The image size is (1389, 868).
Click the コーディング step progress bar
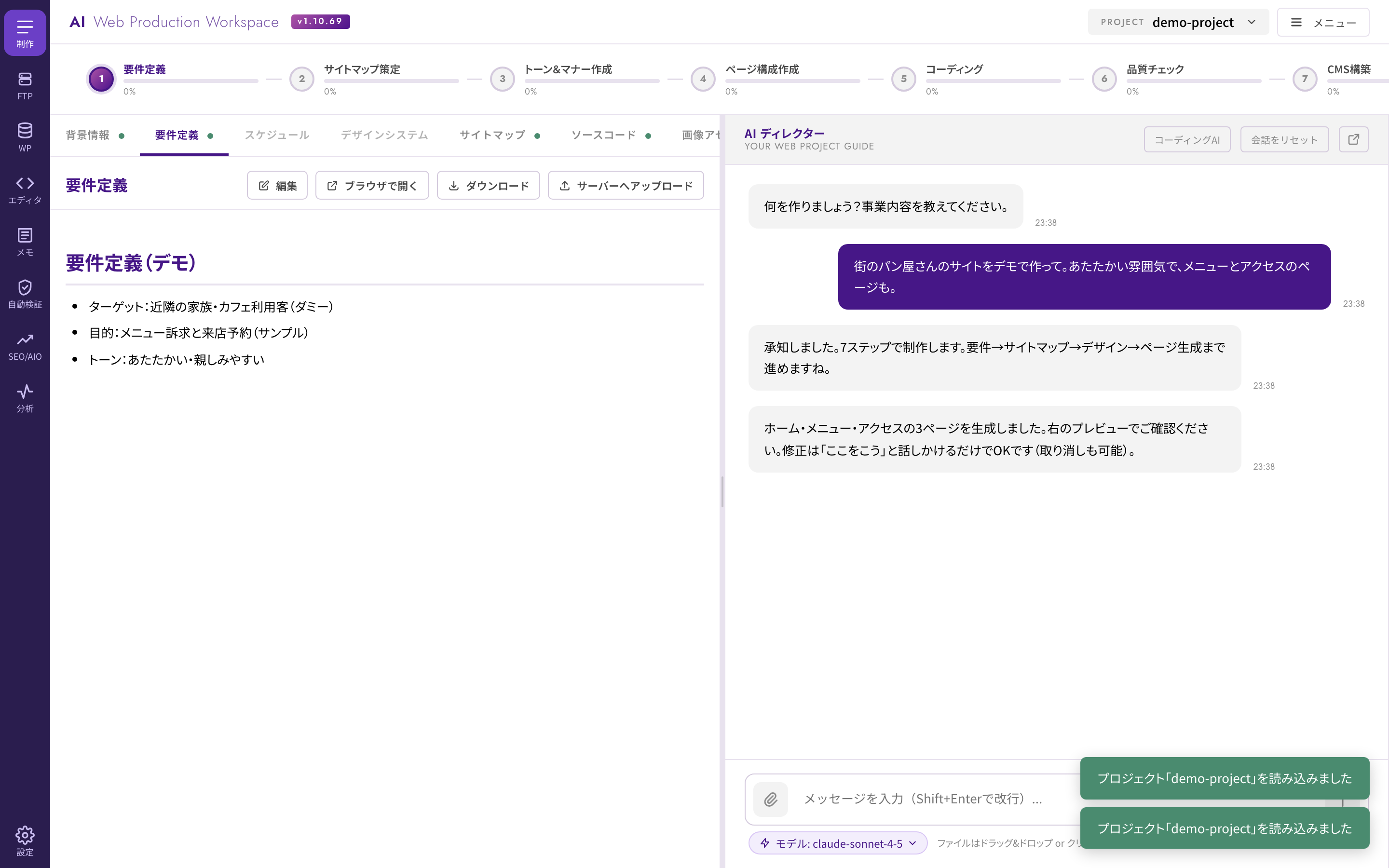point(993,81)
